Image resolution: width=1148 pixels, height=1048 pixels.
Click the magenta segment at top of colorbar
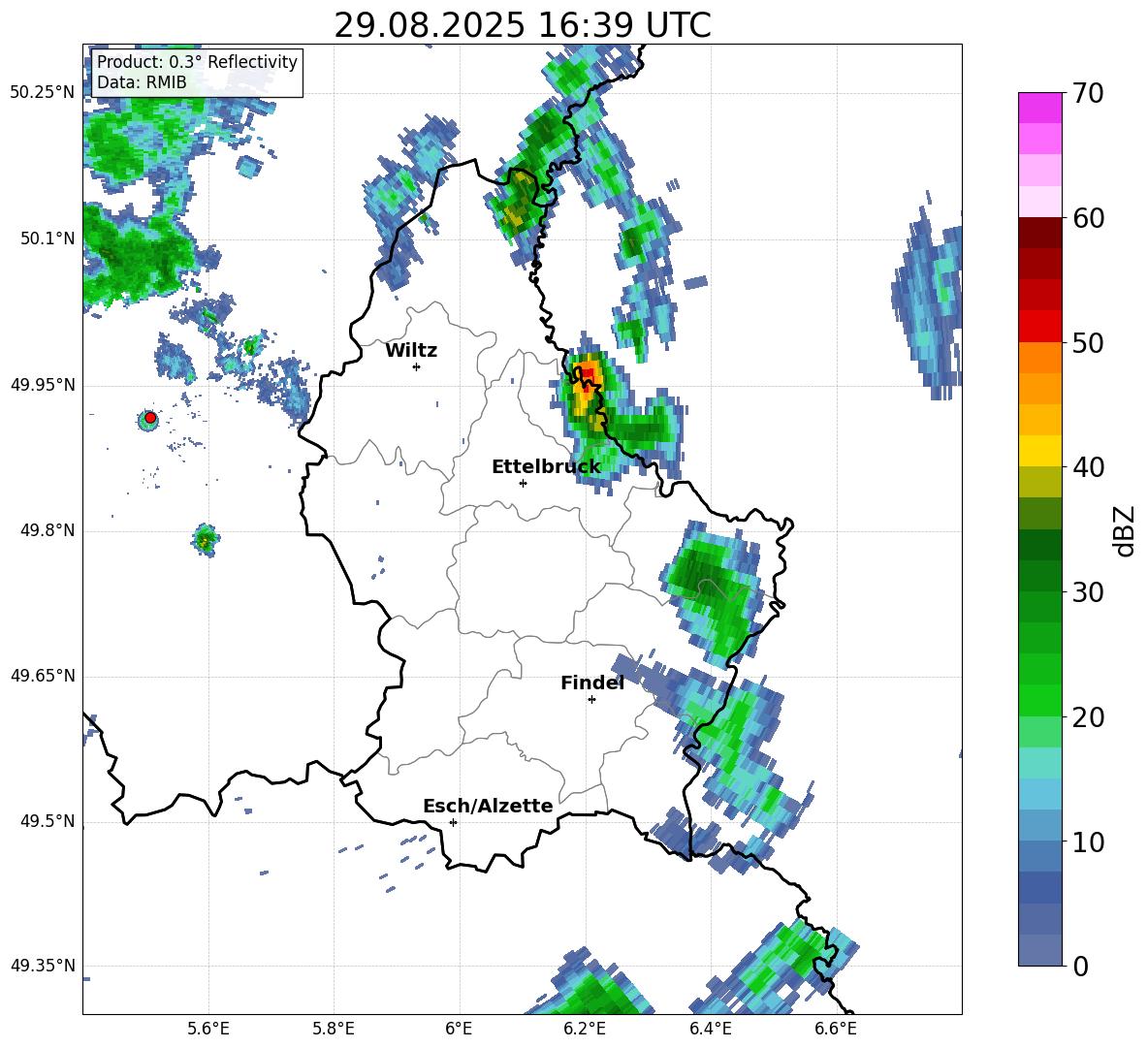click(1039, 108)
